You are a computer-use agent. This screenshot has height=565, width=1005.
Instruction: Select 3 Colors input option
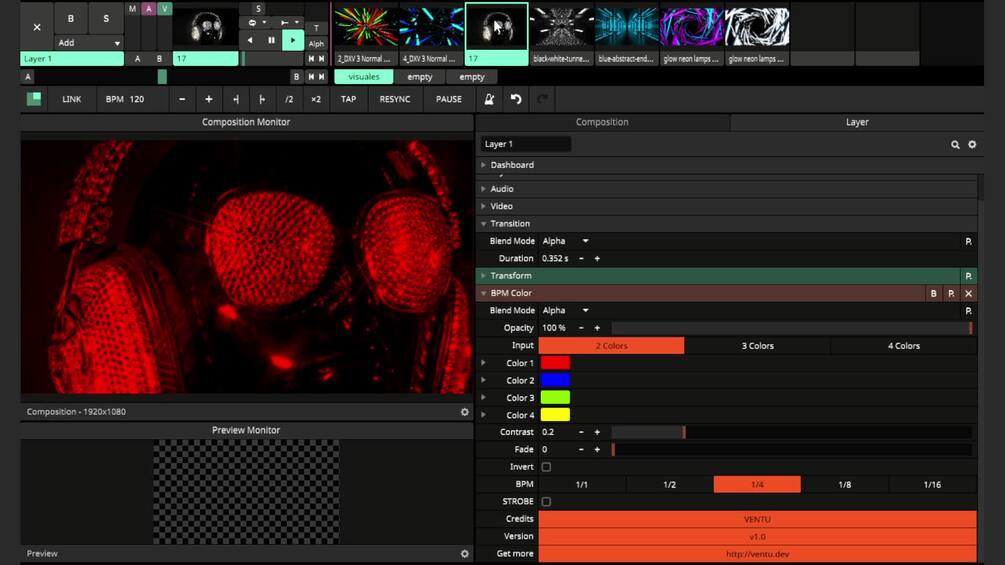pyautogui.click(x=758, y=346)
